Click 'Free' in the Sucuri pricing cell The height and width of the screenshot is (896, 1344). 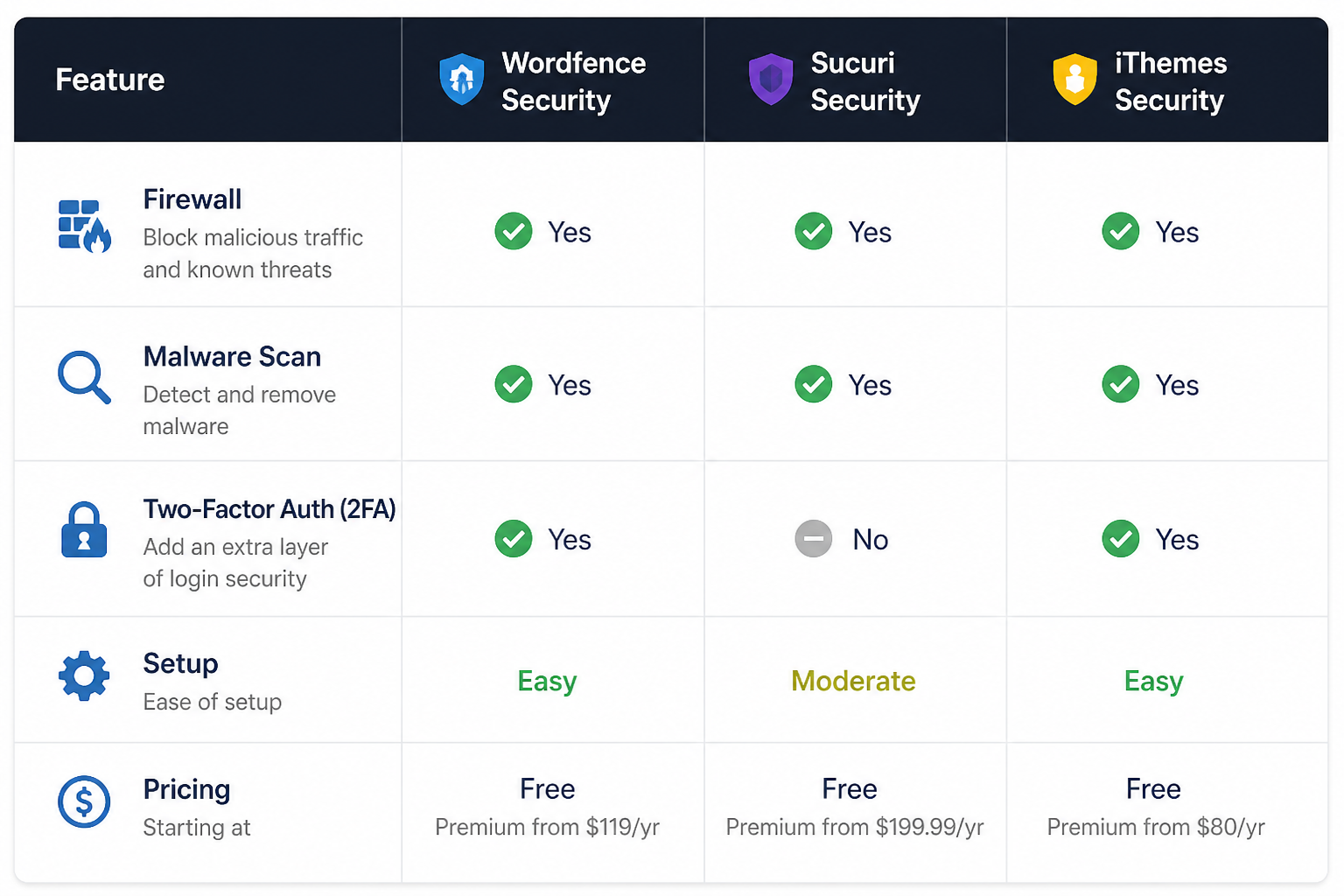point(850,789)
